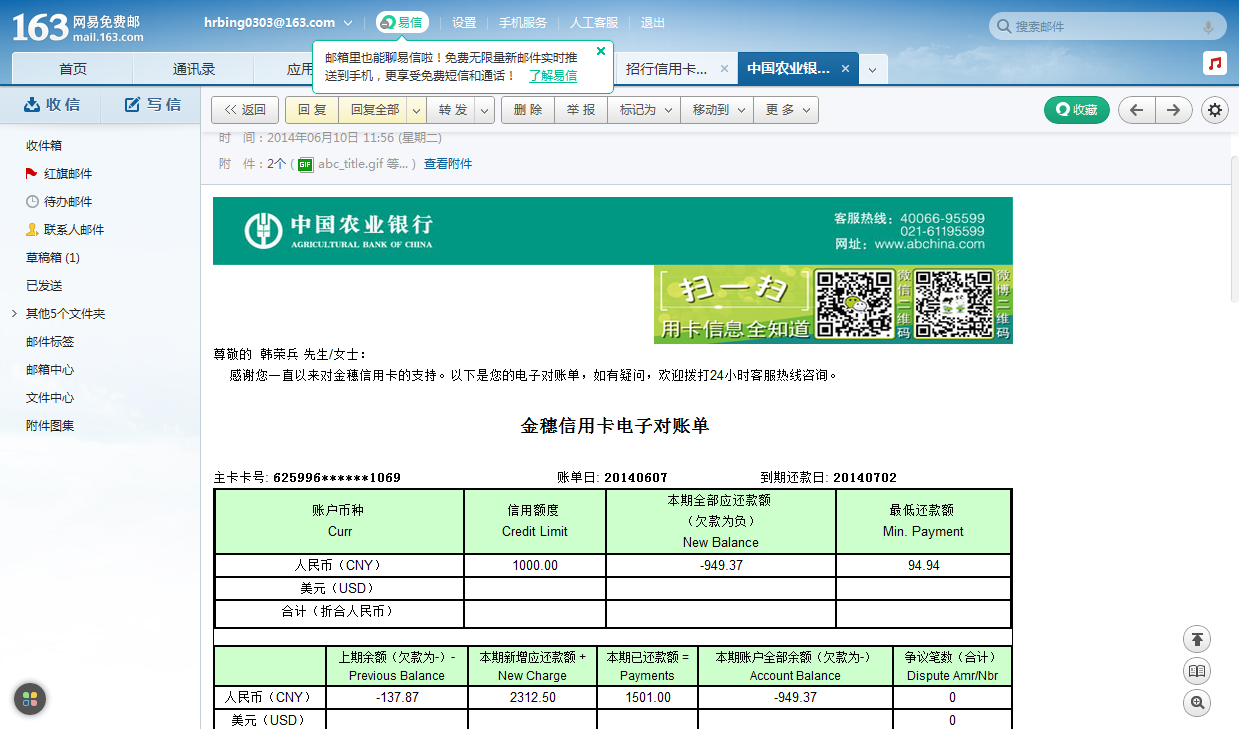
Task: Switch to the 招行信用卡 tab
Action: pos(666,69)
